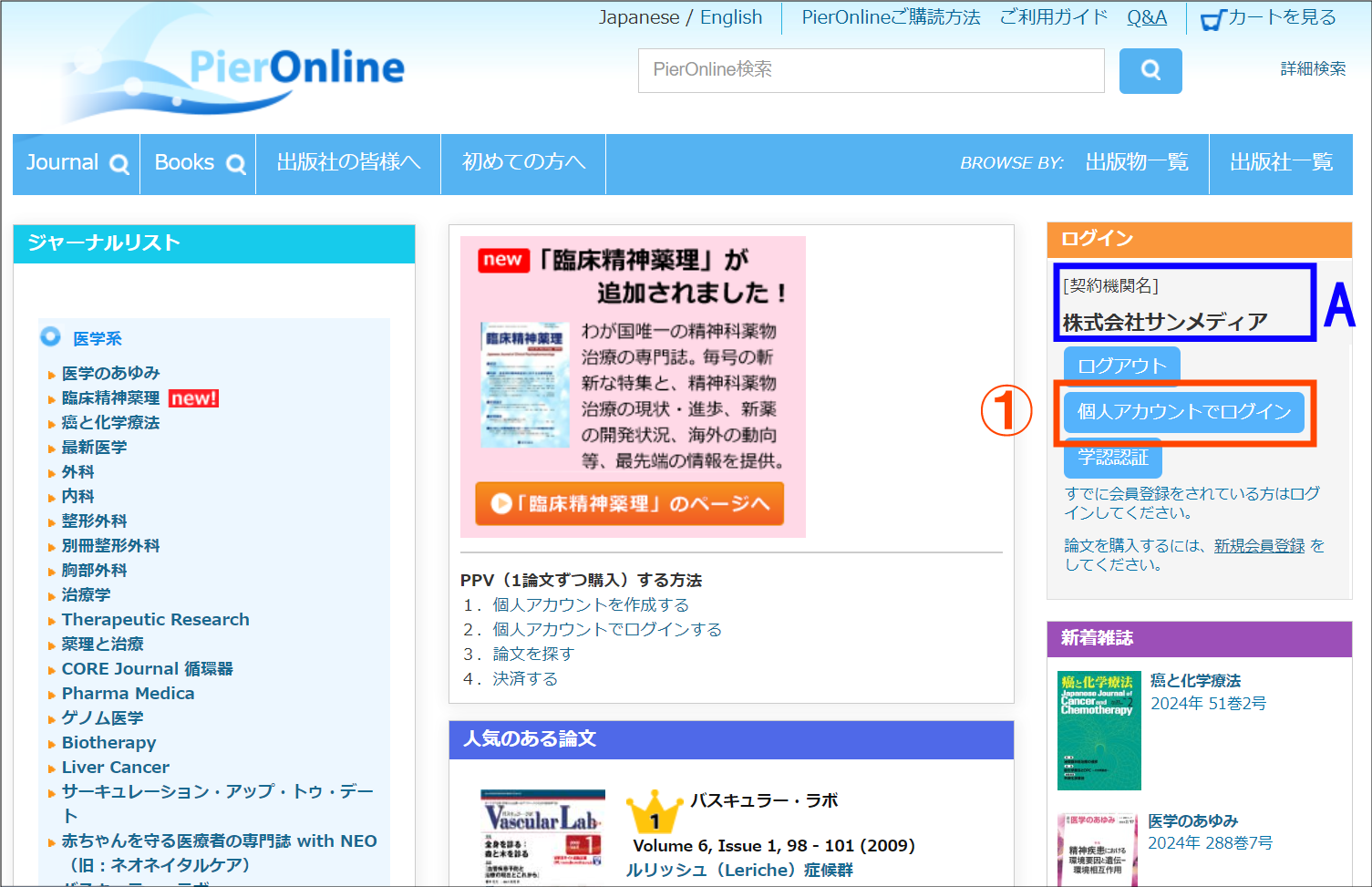The width and height of the screenshot is (1372, 887).
Task: Browse by 出版物一覧
Action: pos(1137,163)
